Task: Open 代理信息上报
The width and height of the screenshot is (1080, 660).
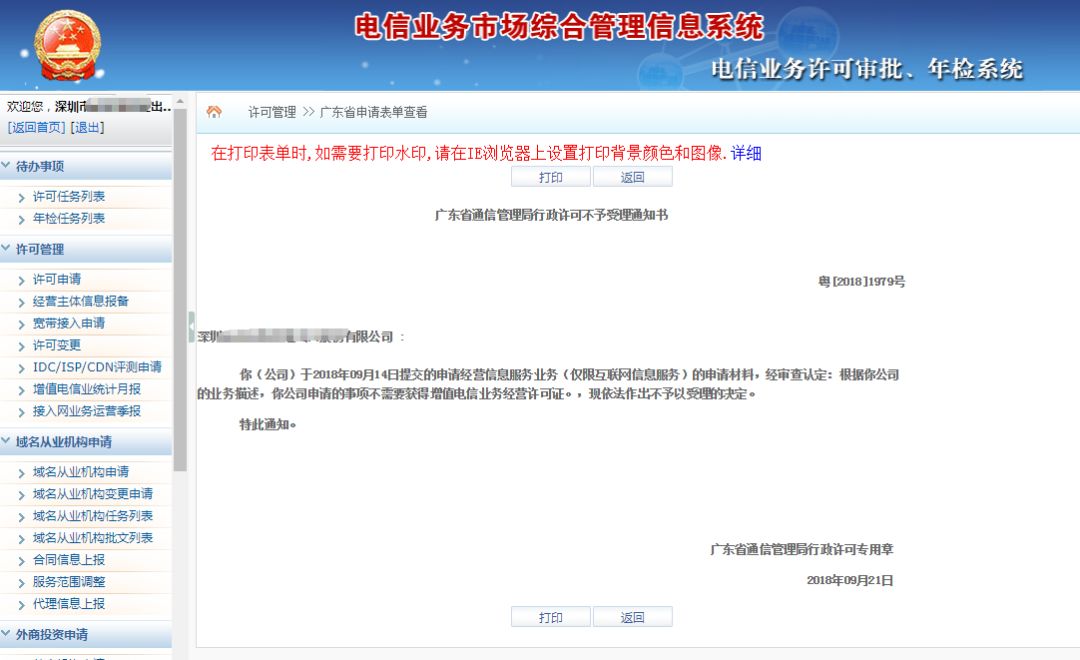Action: click(69, 604)
